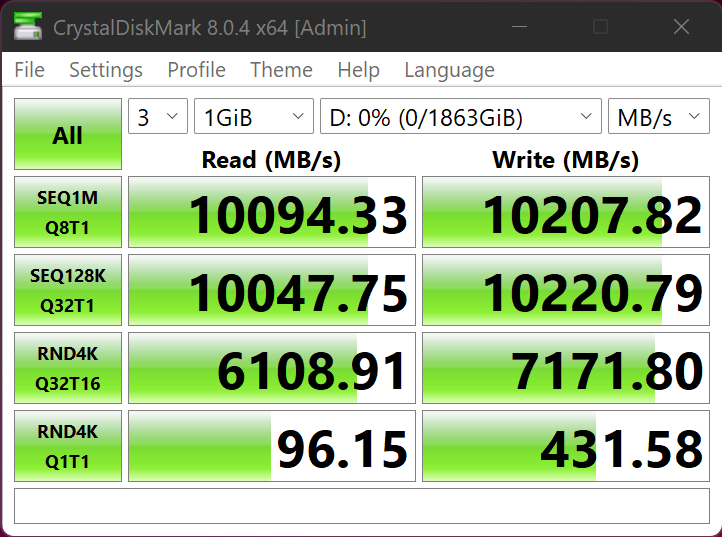
Task: Click the SEQ128K write result 10220.79
Action: pyautogui.click(x=566, y=290)
